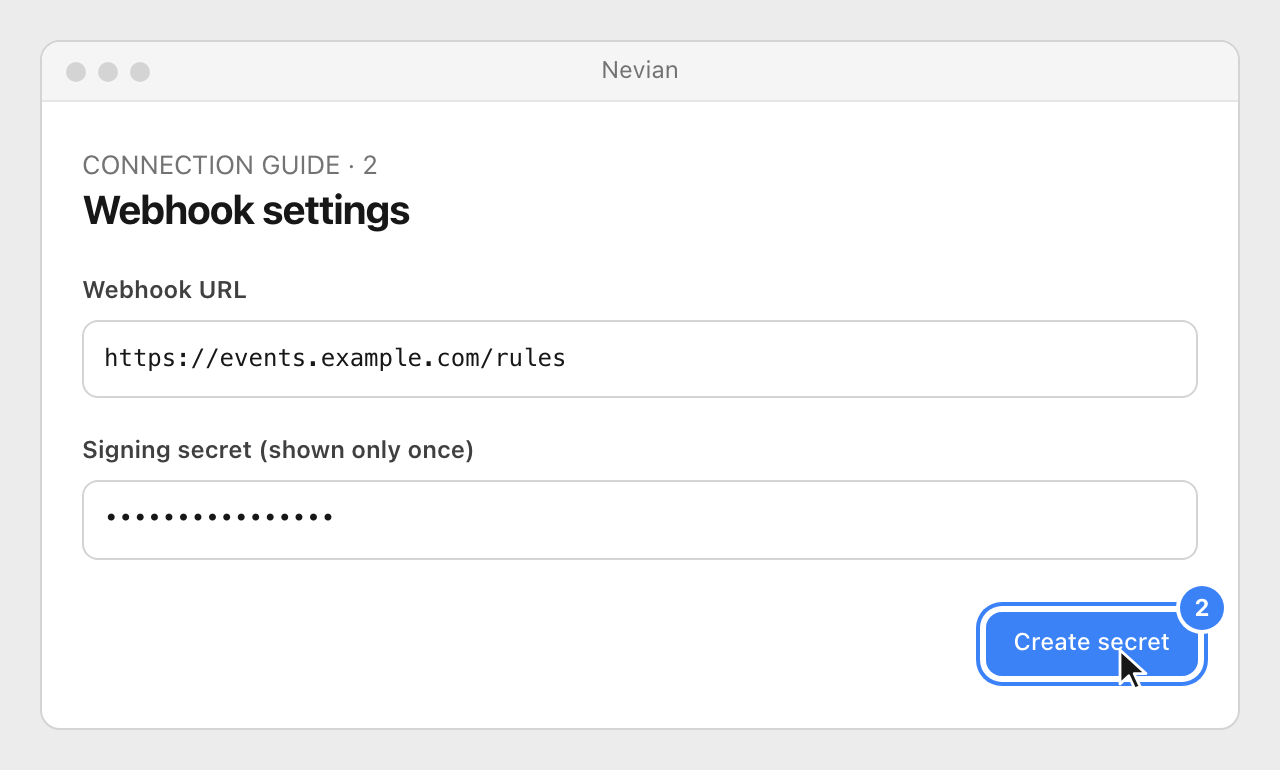Click the Nevian window title

[640, 70]
